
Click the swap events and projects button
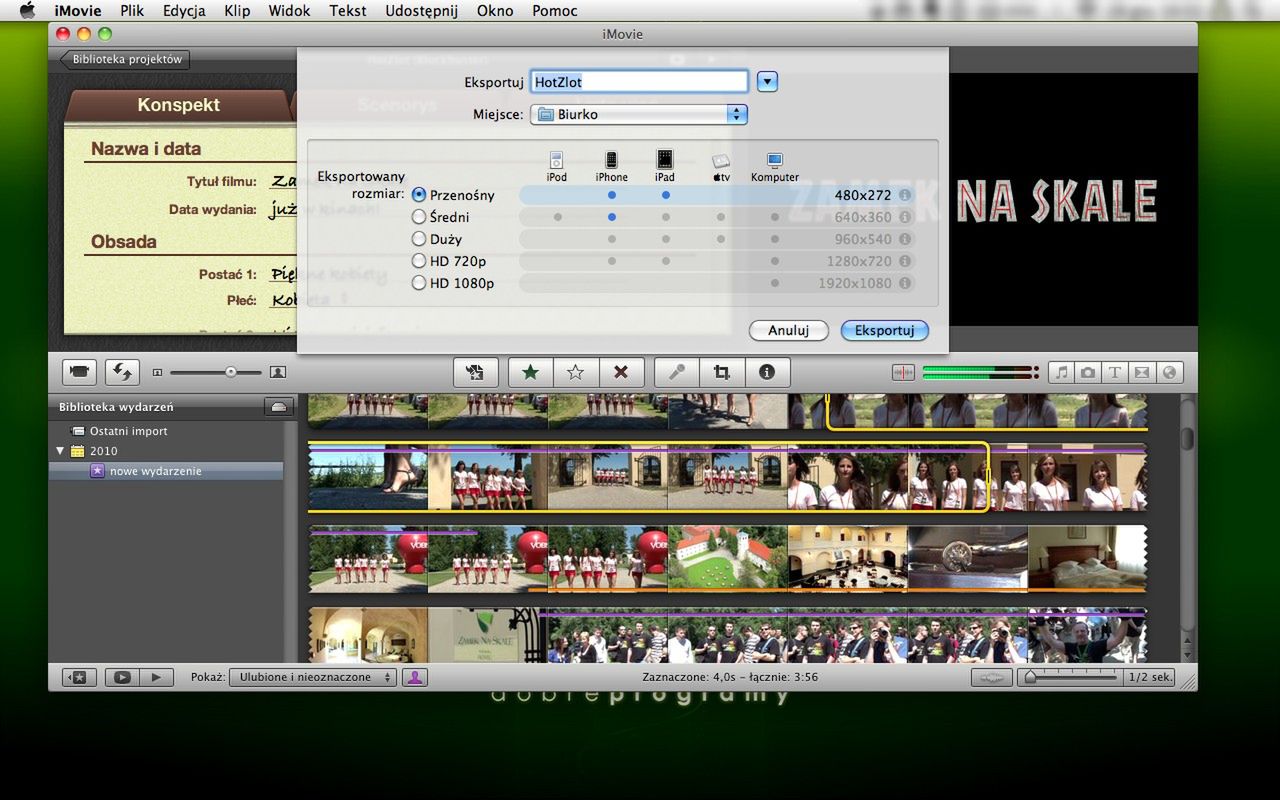click(122, 372)
